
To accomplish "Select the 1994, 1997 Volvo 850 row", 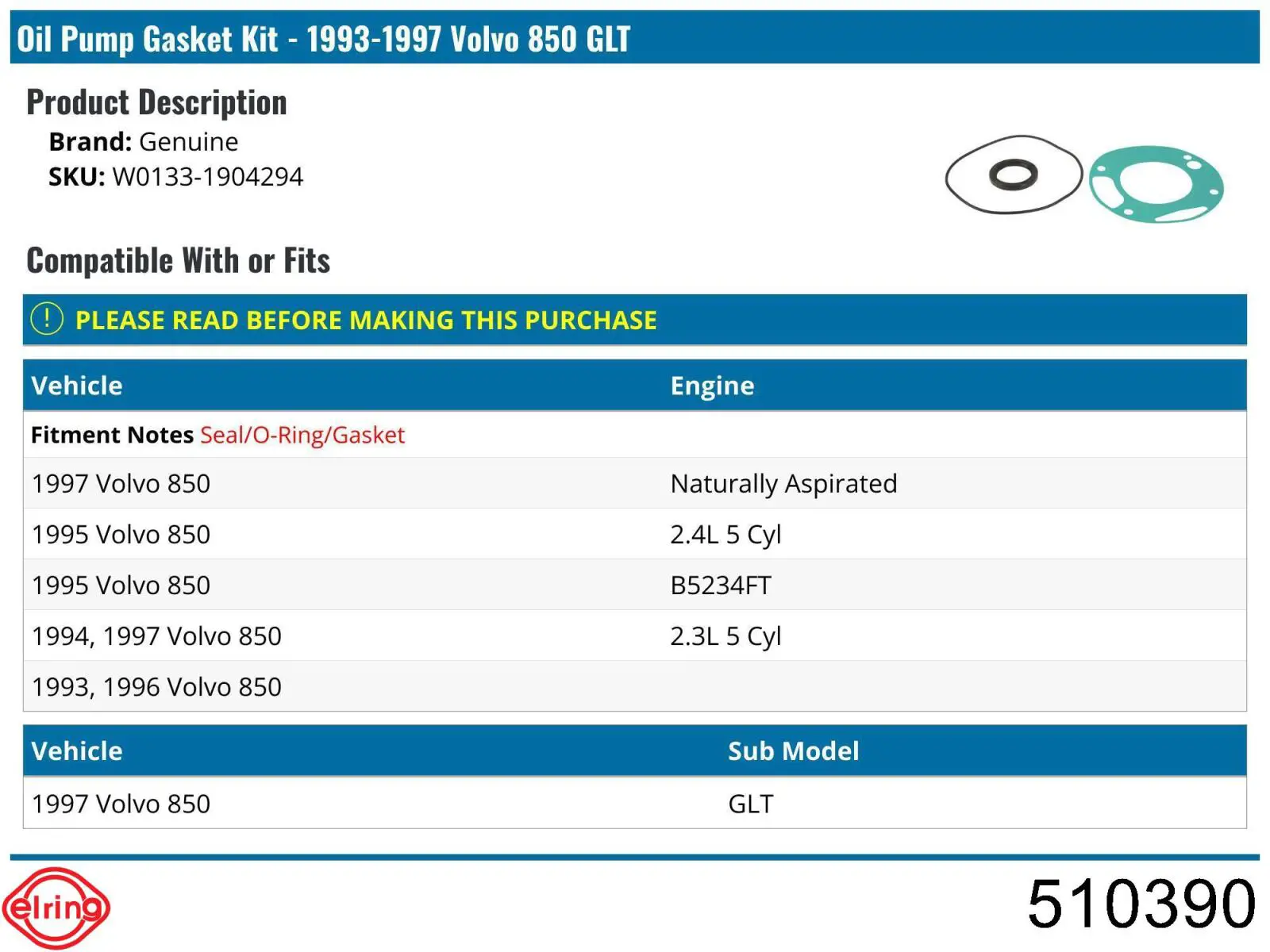I will [x=634, y=635].
